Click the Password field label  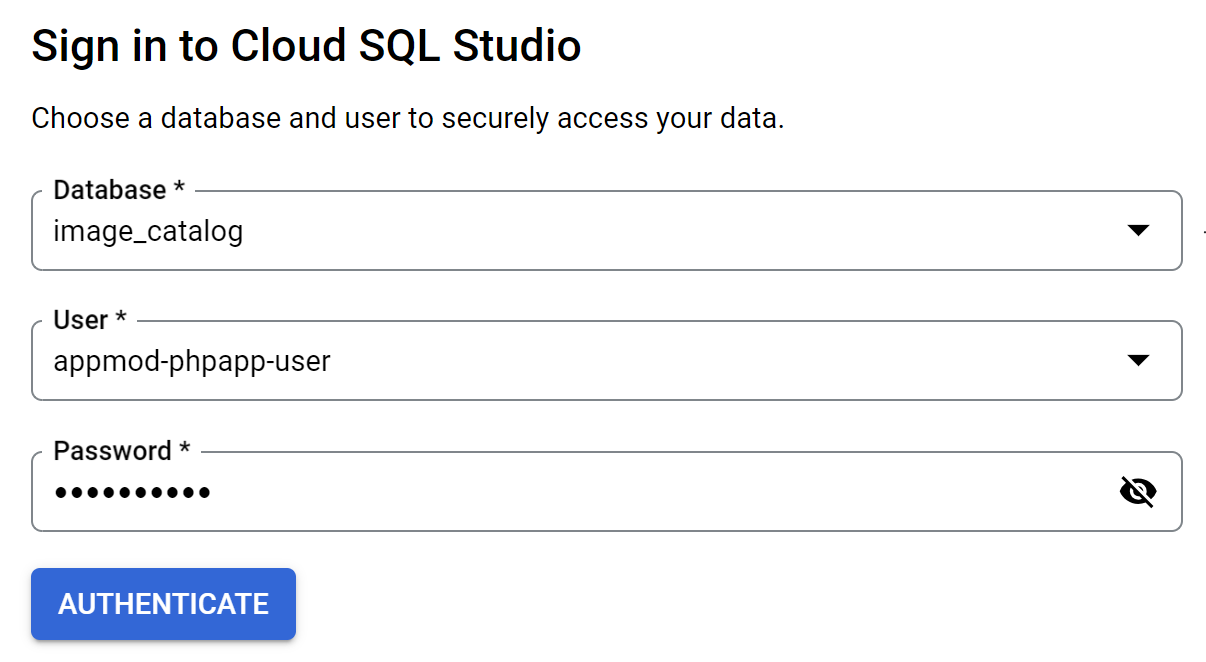pos(112,451)
